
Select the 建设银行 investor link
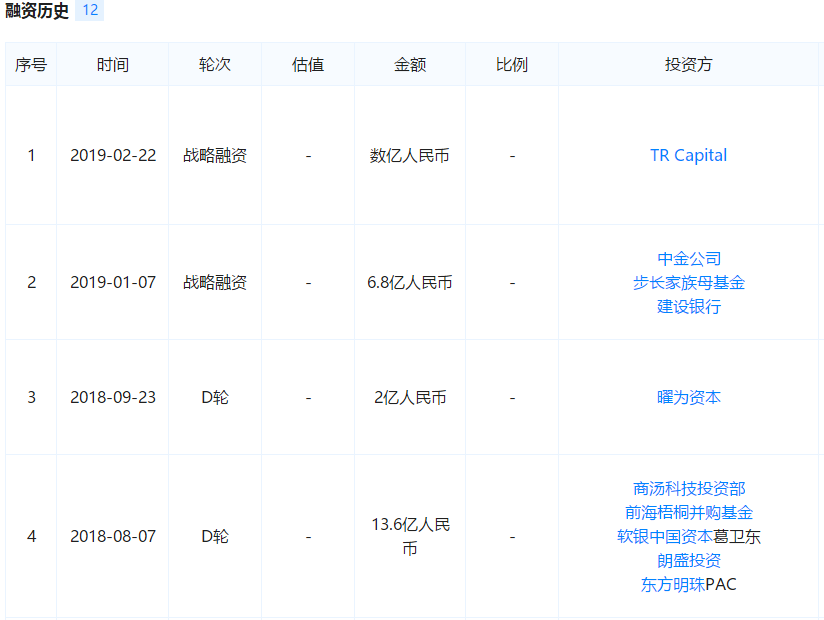[x=688, y=307]
